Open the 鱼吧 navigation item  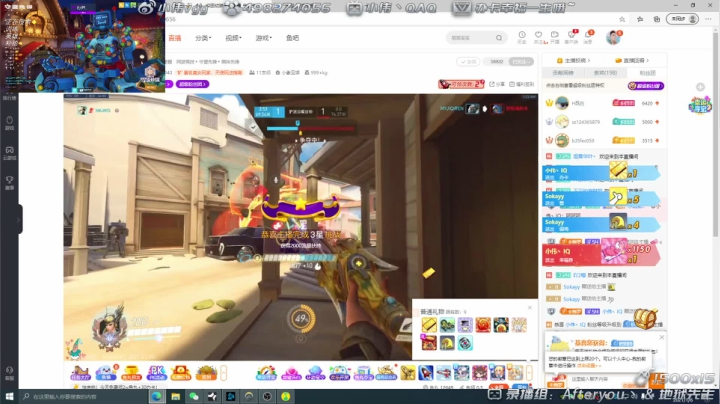(x=292, y=38)
